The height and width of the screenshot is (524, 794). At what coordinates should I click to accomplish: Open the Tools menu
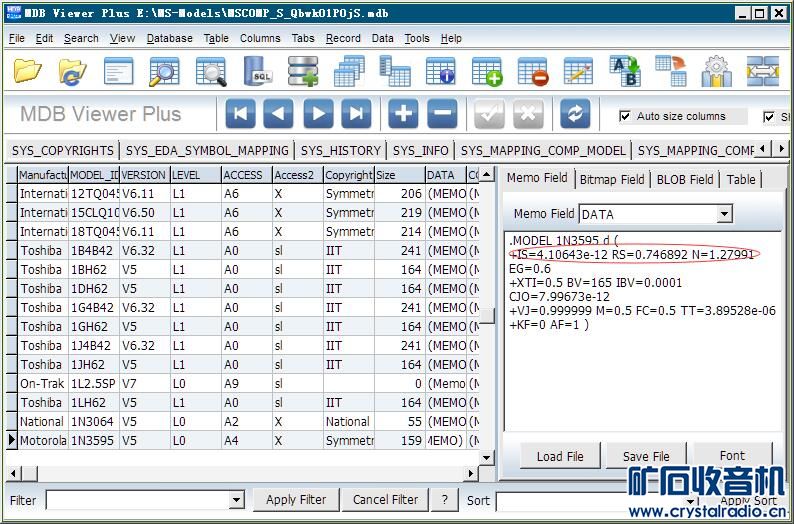[x=417, y=38]
